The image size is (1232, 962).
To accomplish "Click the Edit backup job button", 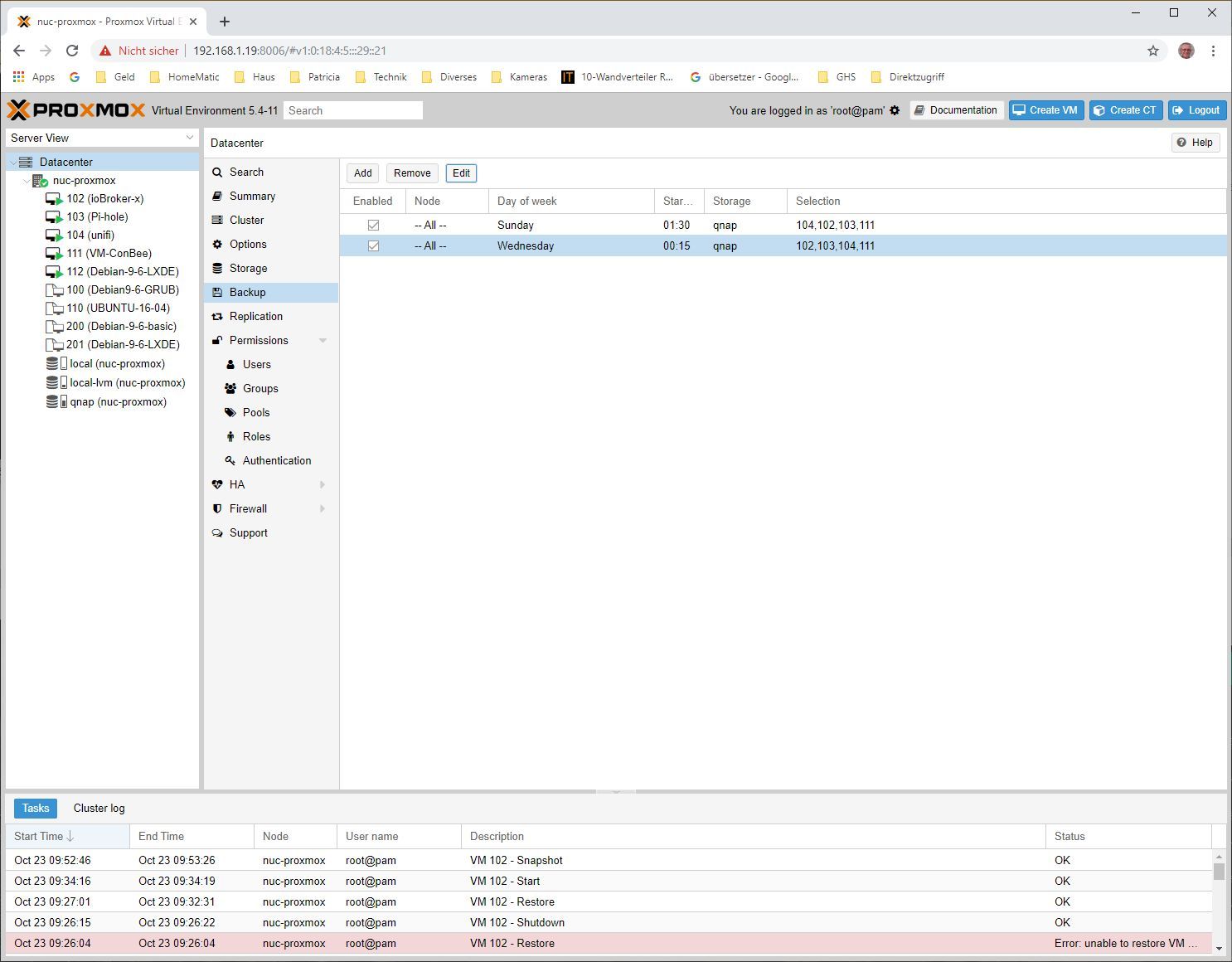I will click(461, 173).
